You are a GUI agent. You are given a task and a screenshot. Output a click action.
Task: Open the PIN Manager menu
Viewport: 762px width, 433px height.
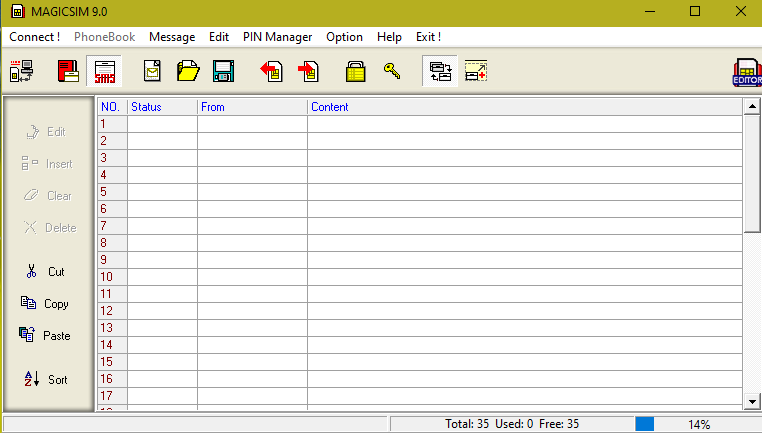[277, 37]
